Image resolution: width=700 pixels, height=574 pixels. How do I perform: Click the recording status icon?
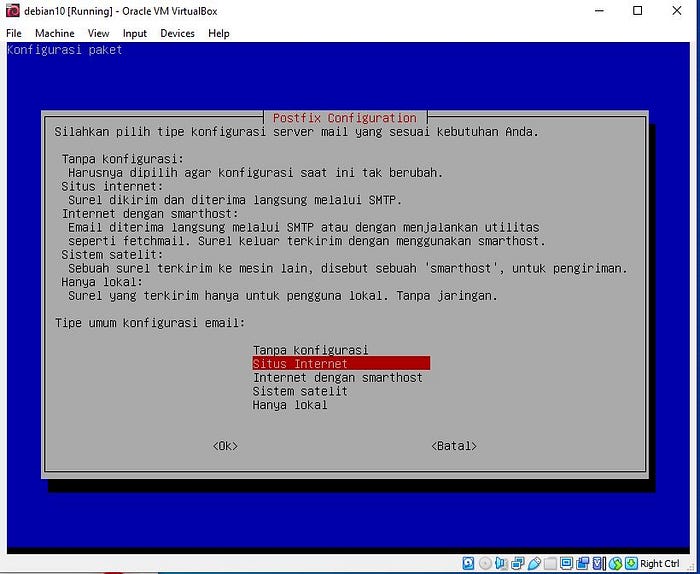tap(583, 563)
